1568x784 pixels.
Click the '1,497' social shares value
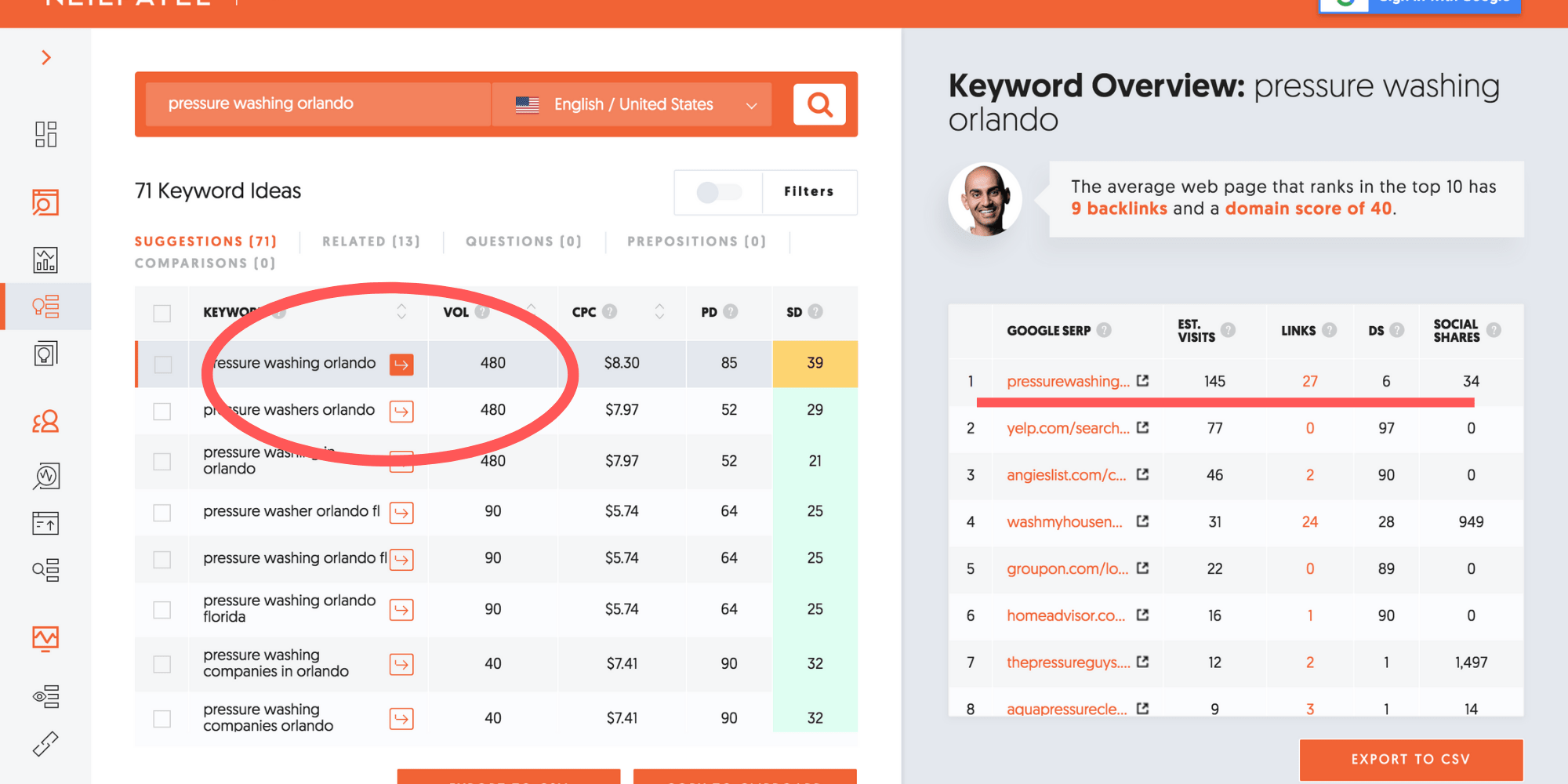click(x=1471, y=662)
